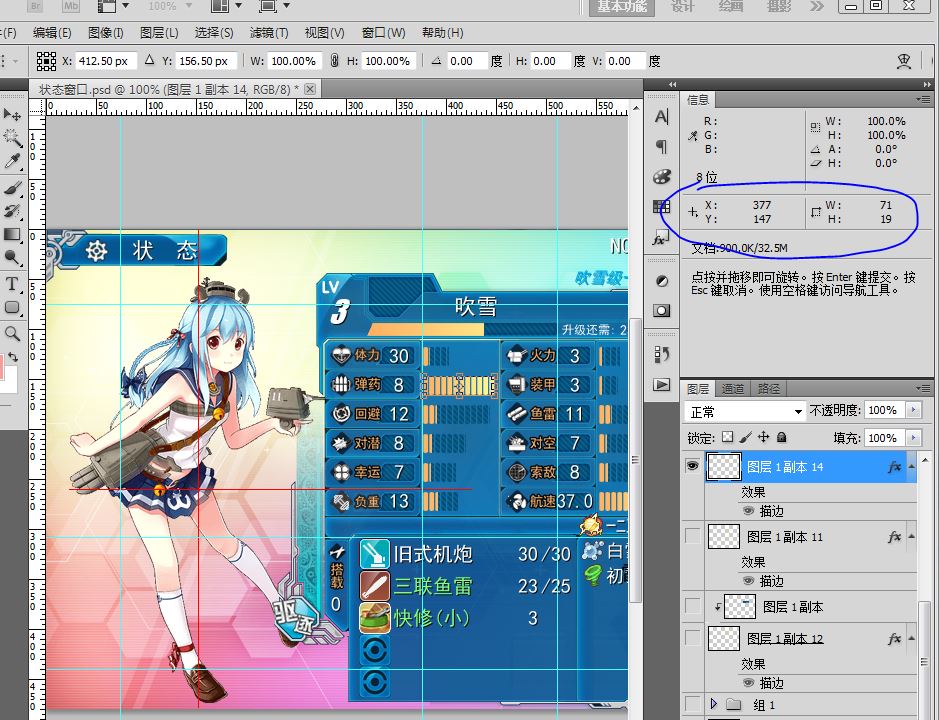This screenshot has height=720, width=939.
Task: Select the Move tool in the toolbox
Action: [x=12, y=114]
